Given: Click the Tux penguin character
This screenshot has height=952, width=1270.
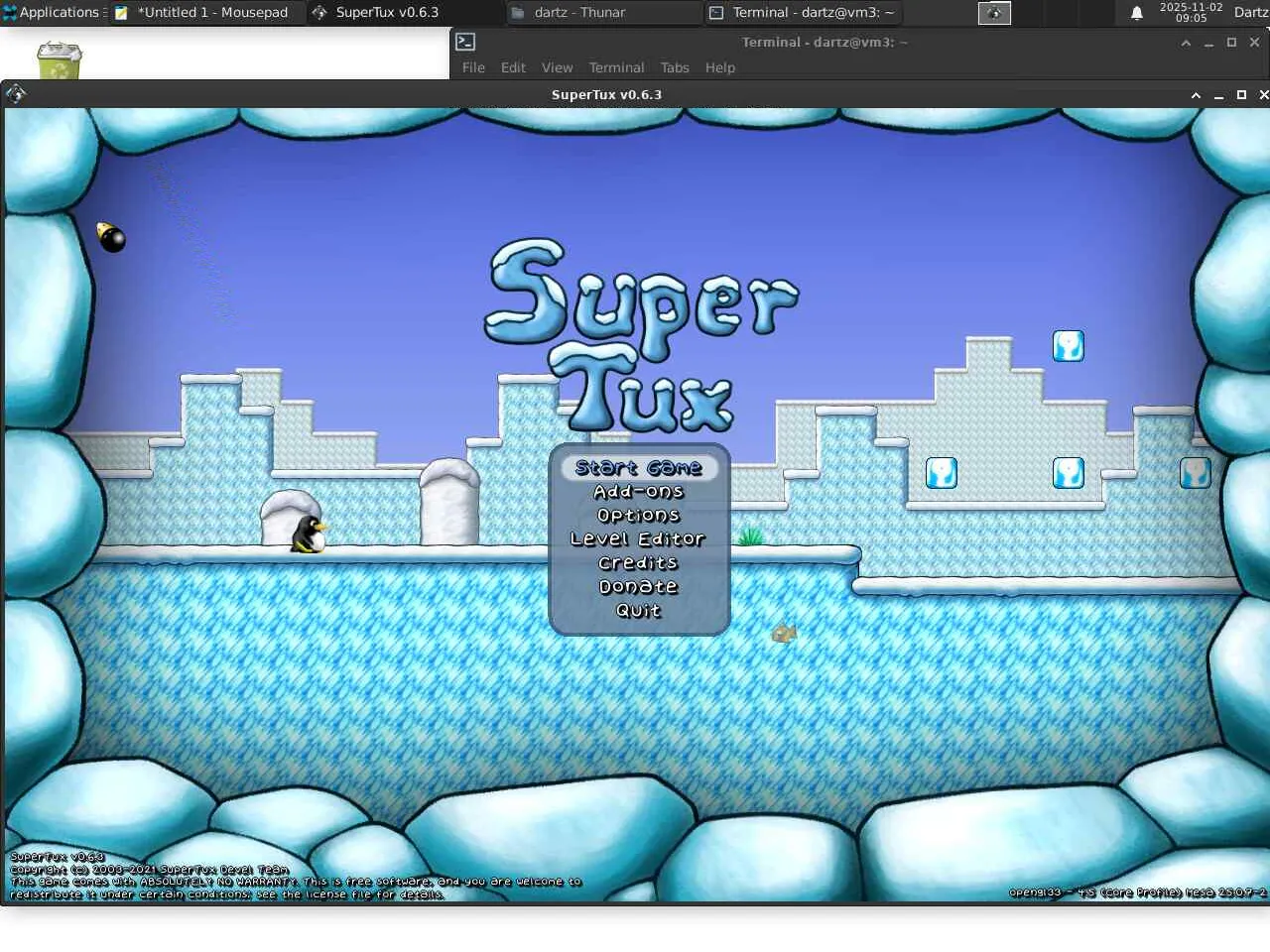Looking at the screenshot, I should 309,535.
